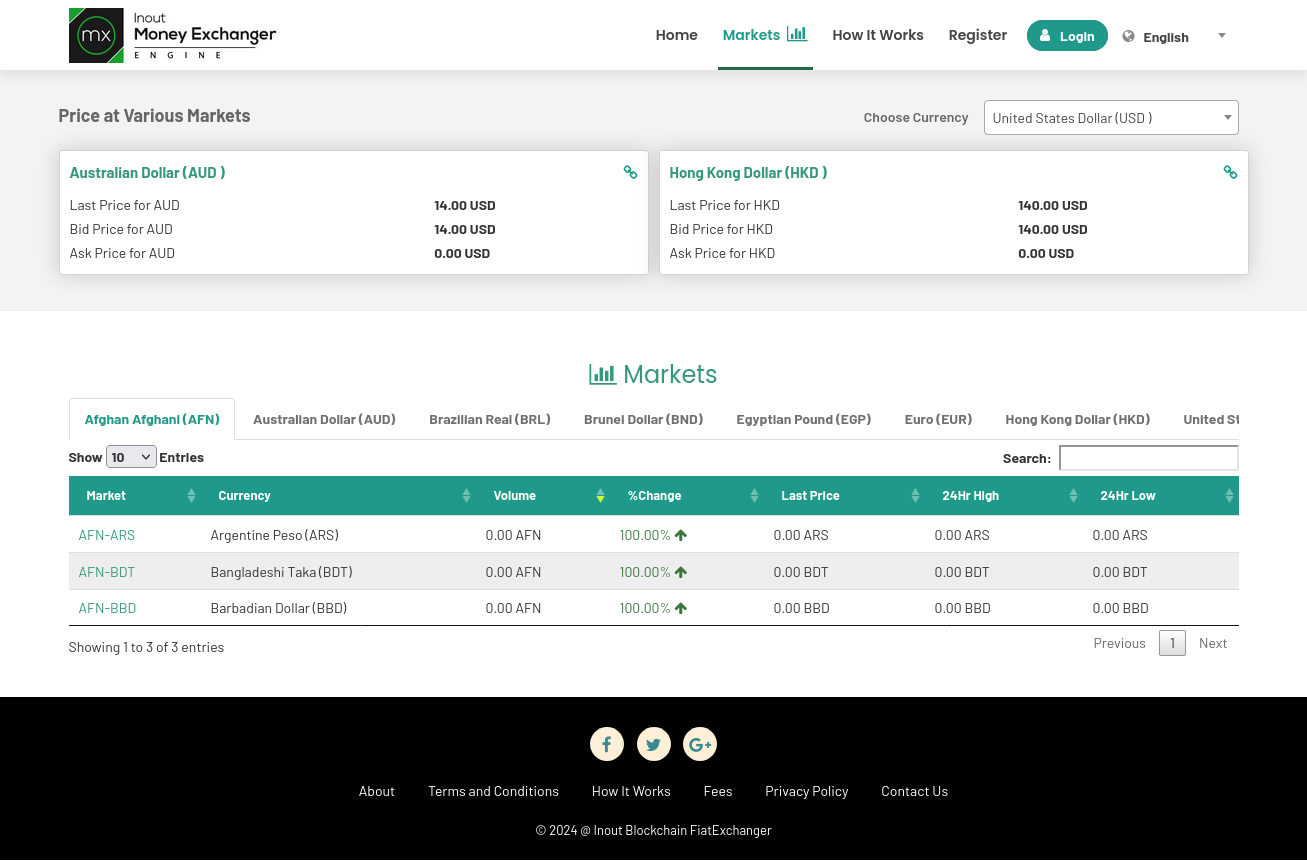
Task: Select the Brazilian Real (BRL) tab
Action: (x=490, y=419)
